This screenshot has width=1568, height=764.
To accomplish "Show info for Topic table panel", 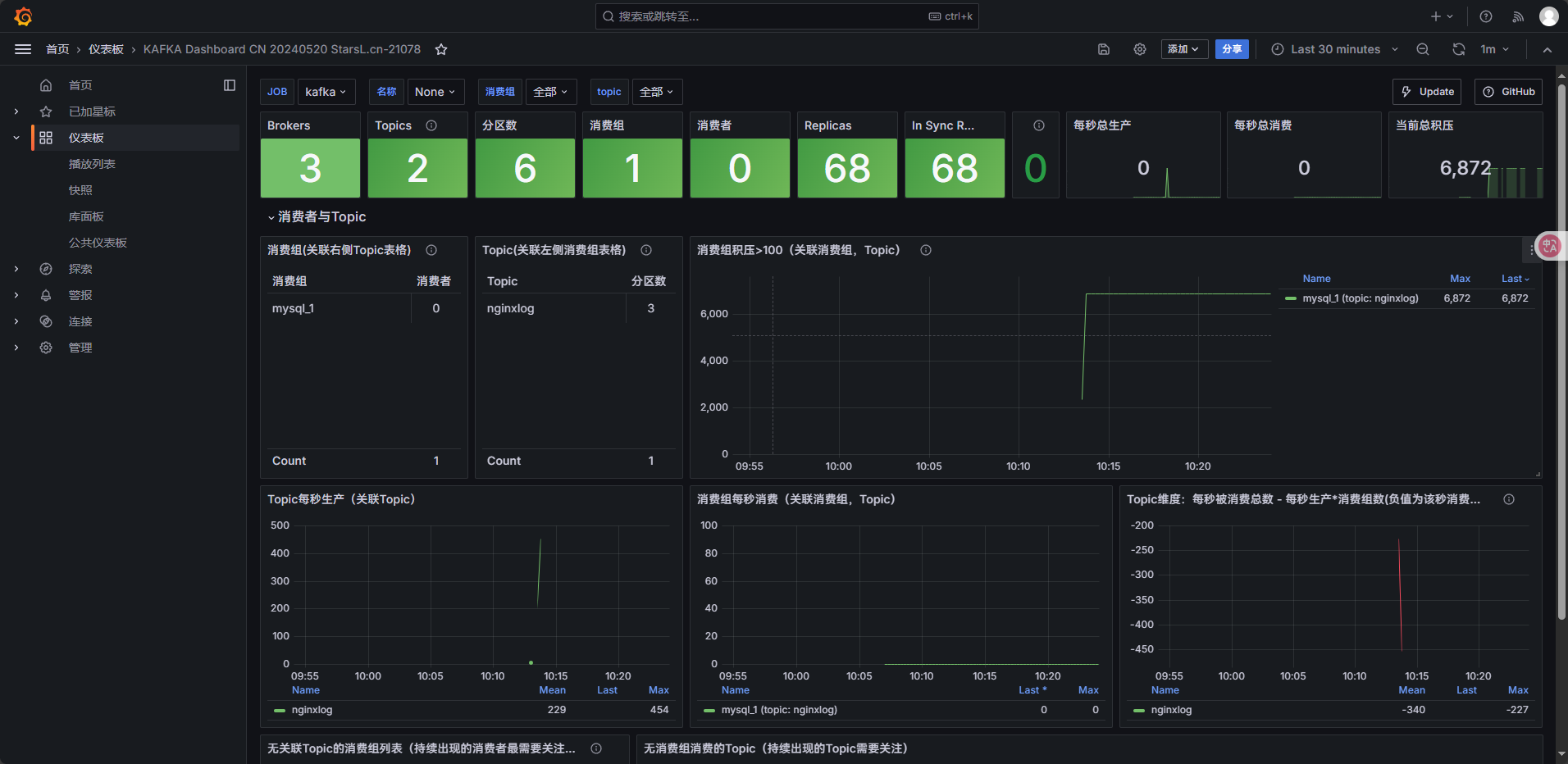I will 646,250.
